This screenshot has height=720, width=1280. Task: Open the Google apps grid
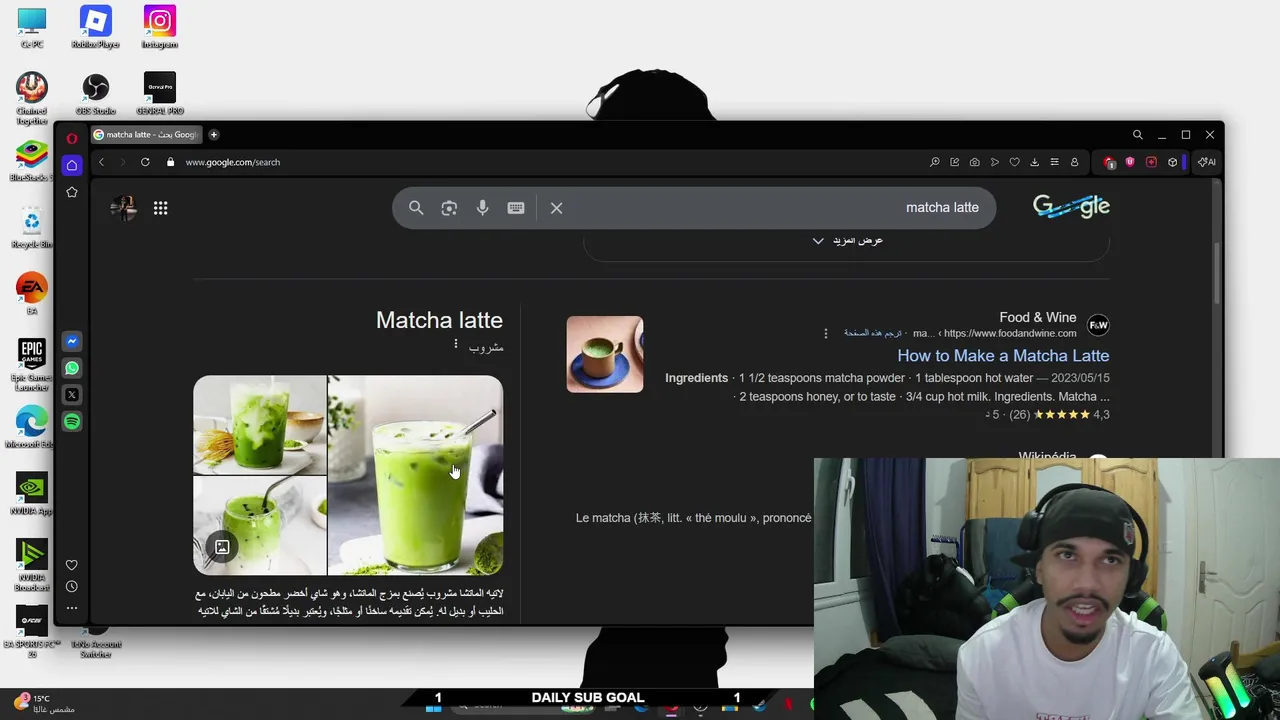[x=160, y=208]
